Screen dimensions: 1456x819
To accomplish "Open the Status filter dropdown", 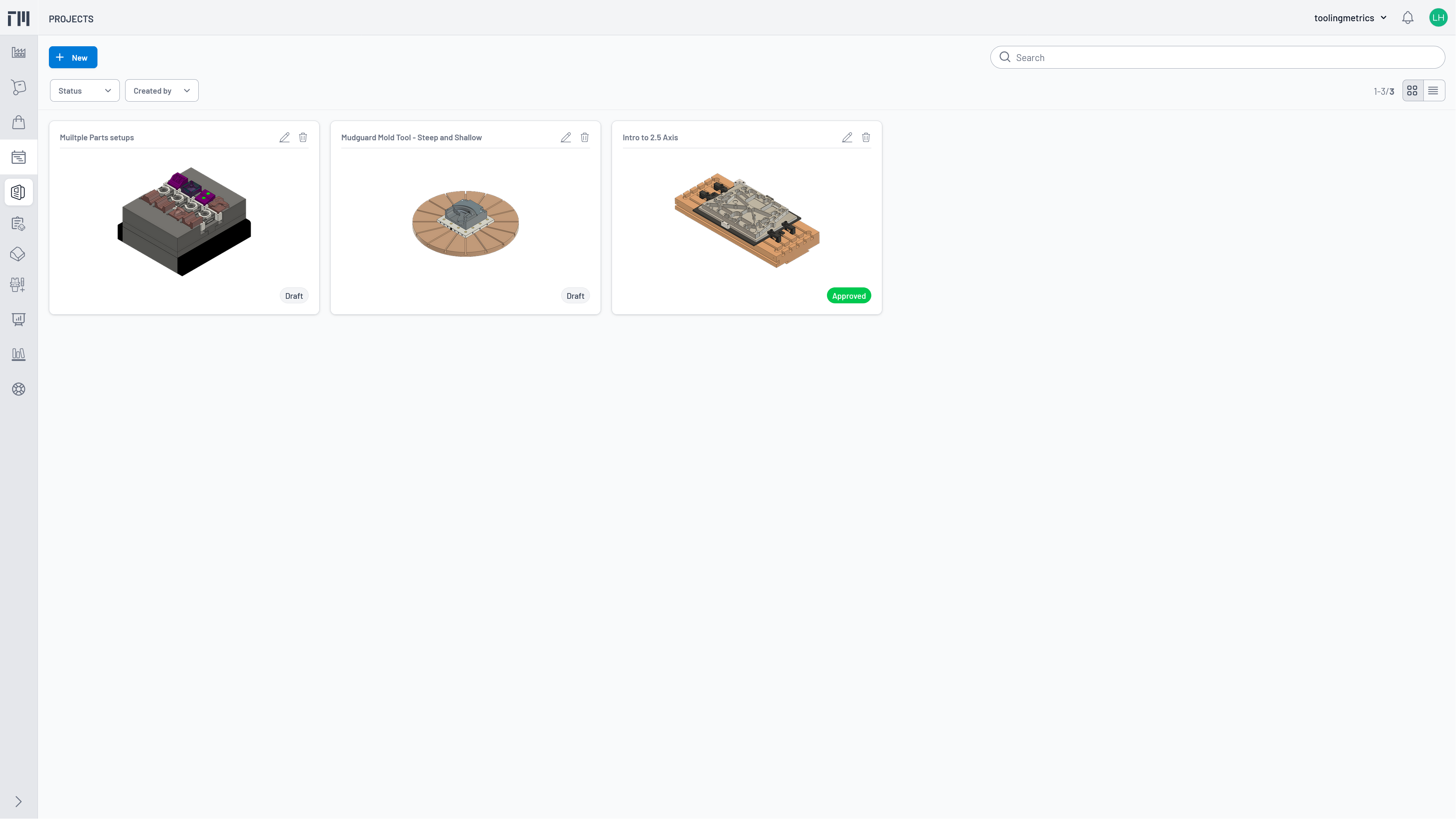I will pyautogui.click(x=84, y=91).
